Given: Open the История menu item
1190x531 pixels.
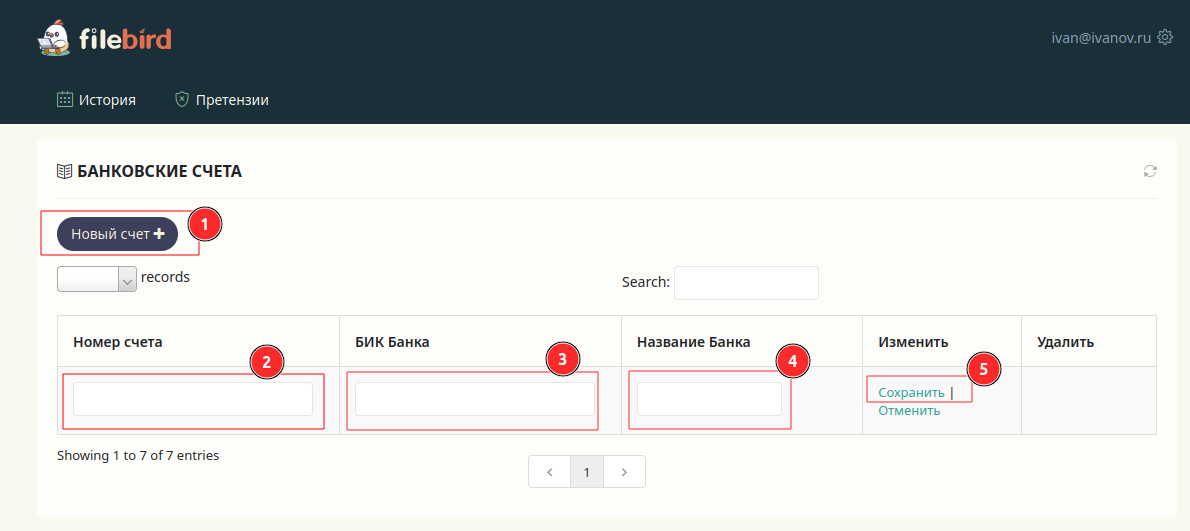Looking at the screenshot, I should (97, 100).
